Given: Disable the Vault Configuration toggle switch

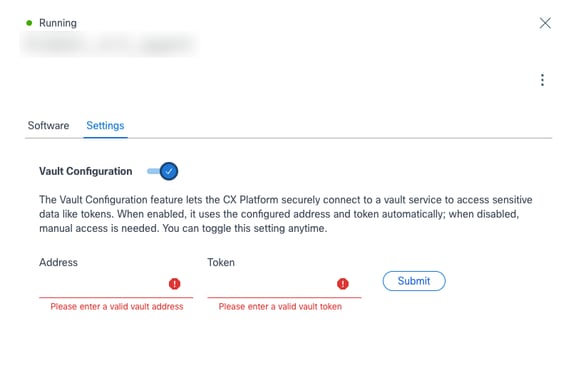Looking at the screenshot, I should coord(162,171).
